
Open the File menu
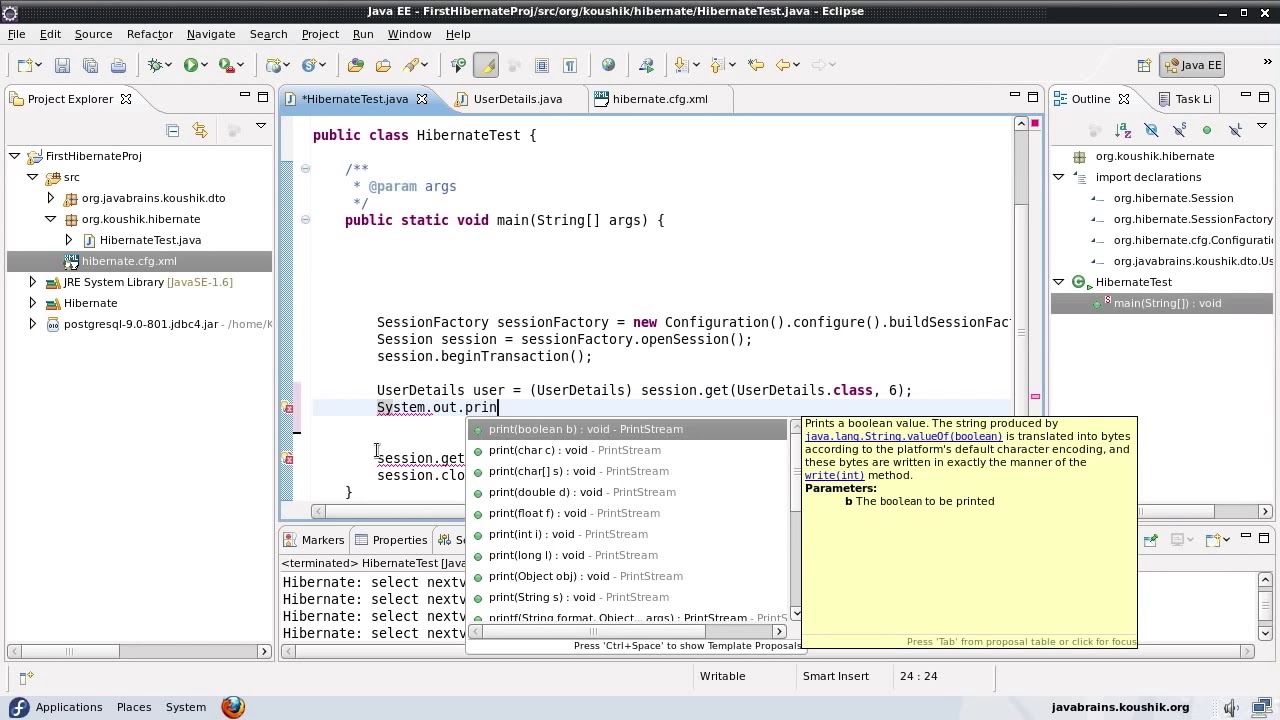pos(16,34)
